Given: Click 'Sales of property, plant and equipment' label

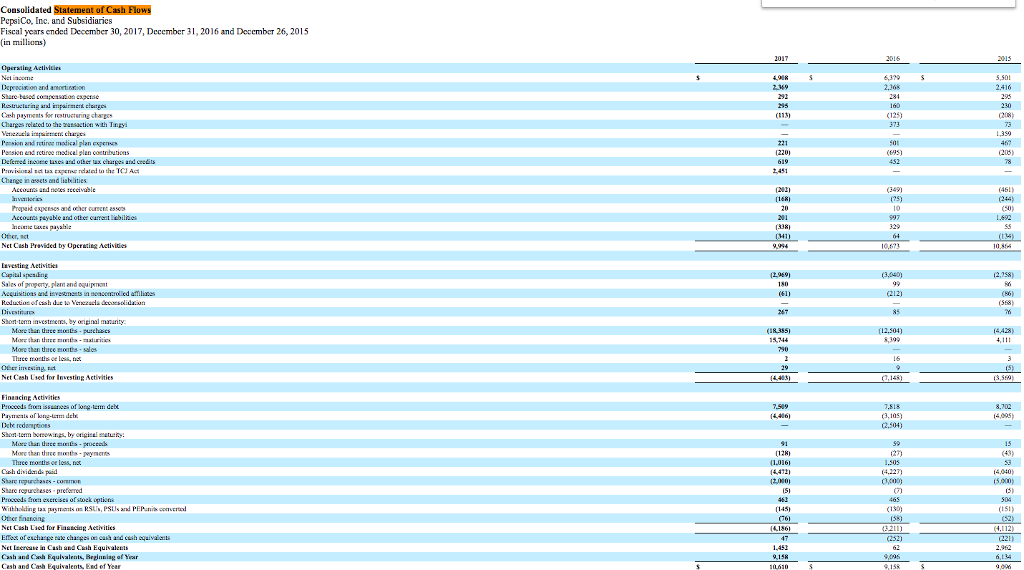Looking at the screenshot, I should click(x=54, y=284).
